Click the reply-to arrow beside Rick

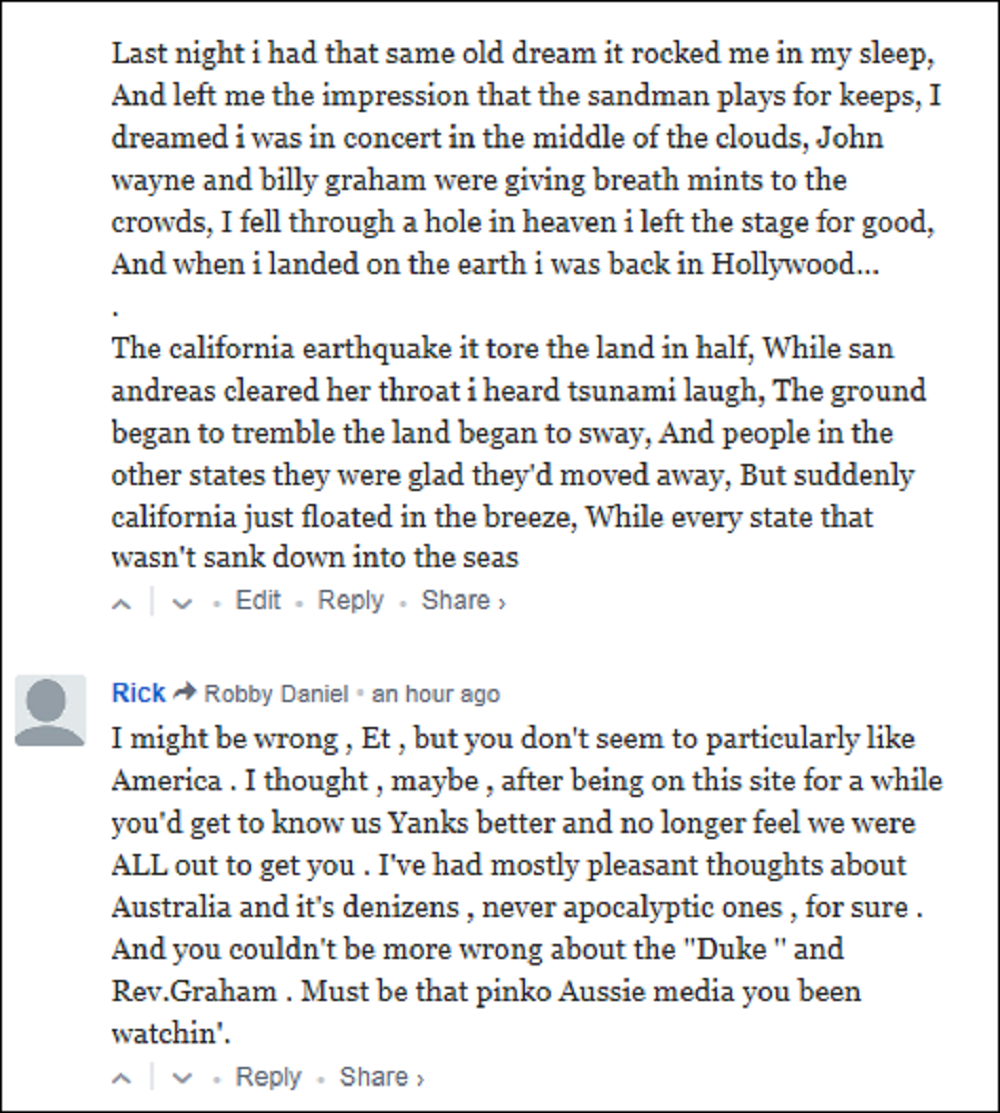pyautogui.click(x=185, y=693)
